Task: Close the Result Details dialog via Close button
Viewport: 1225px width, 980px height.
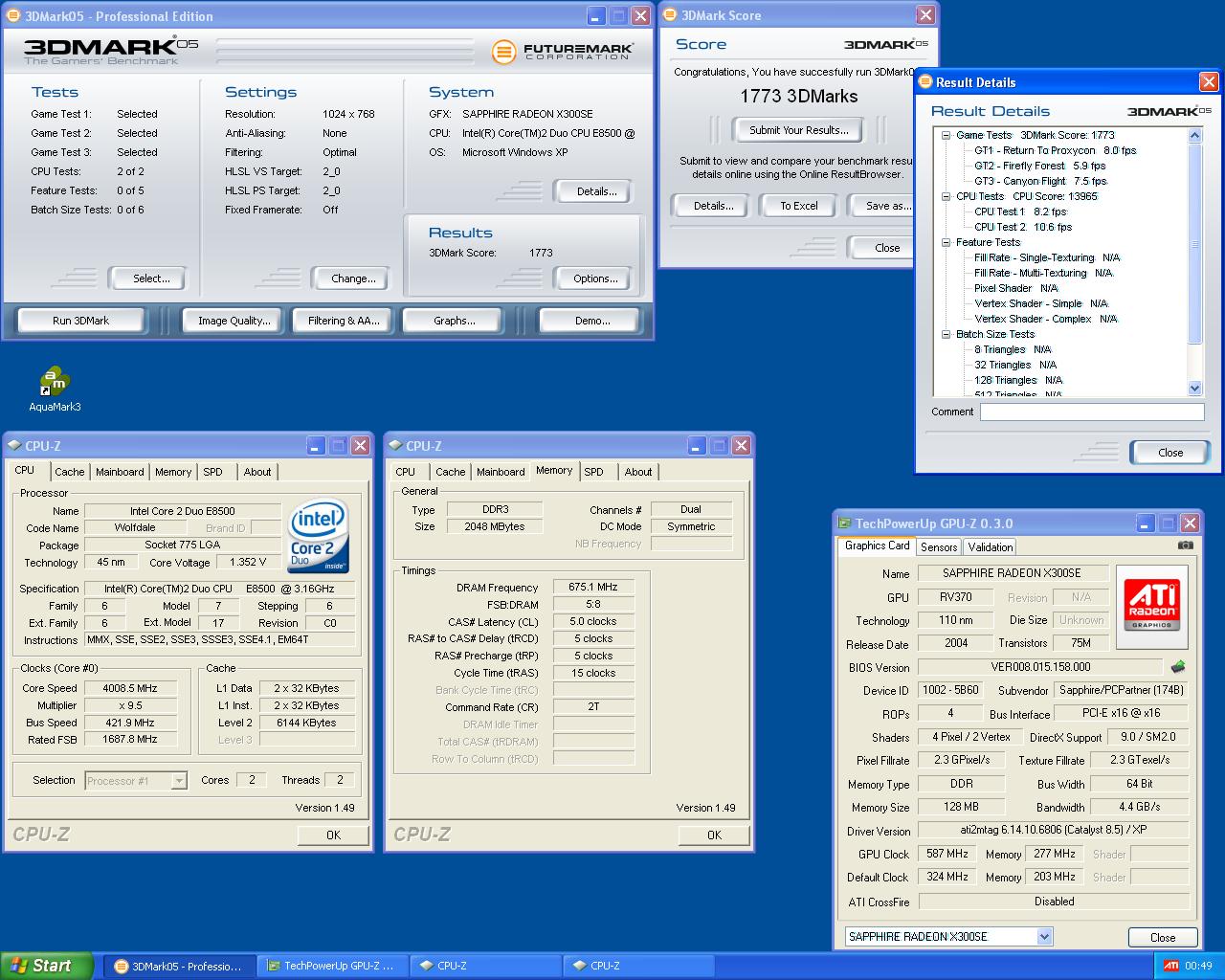Action: coord(1170,453)
